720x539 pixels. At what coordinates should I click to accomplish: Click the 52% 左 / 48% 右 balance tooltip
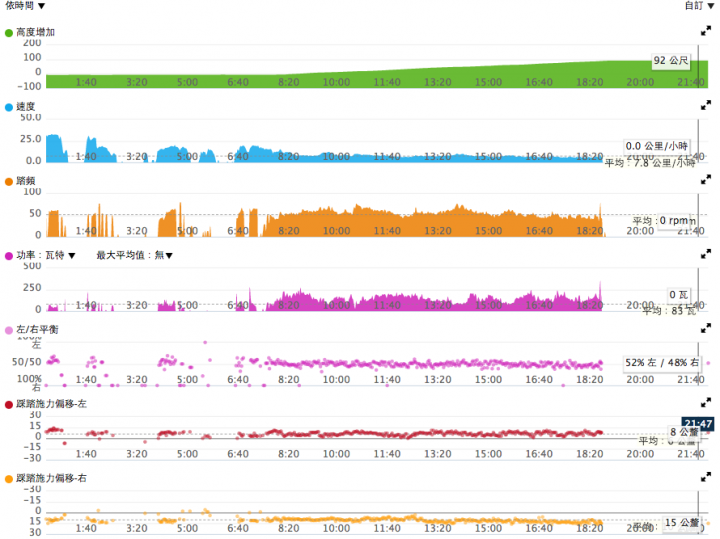coord(662,363)
